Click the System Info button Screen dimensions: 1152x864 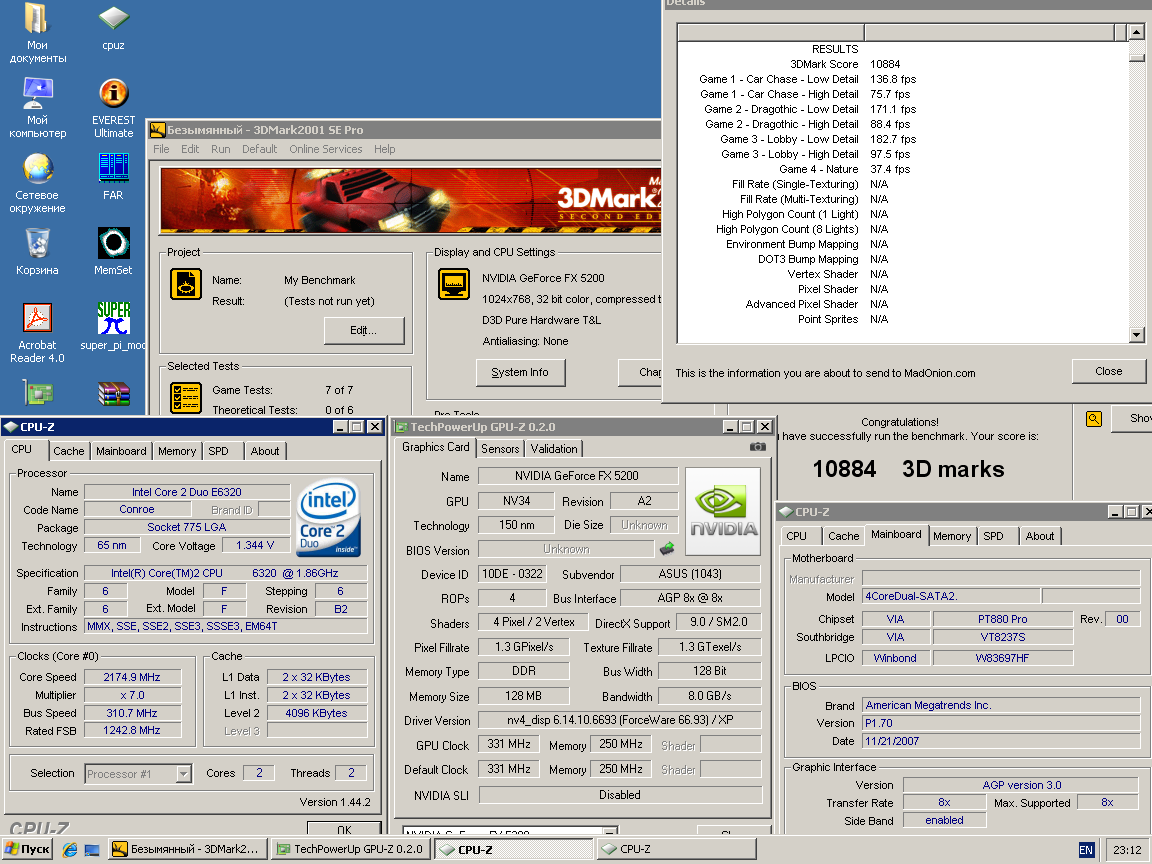[520, 372]
